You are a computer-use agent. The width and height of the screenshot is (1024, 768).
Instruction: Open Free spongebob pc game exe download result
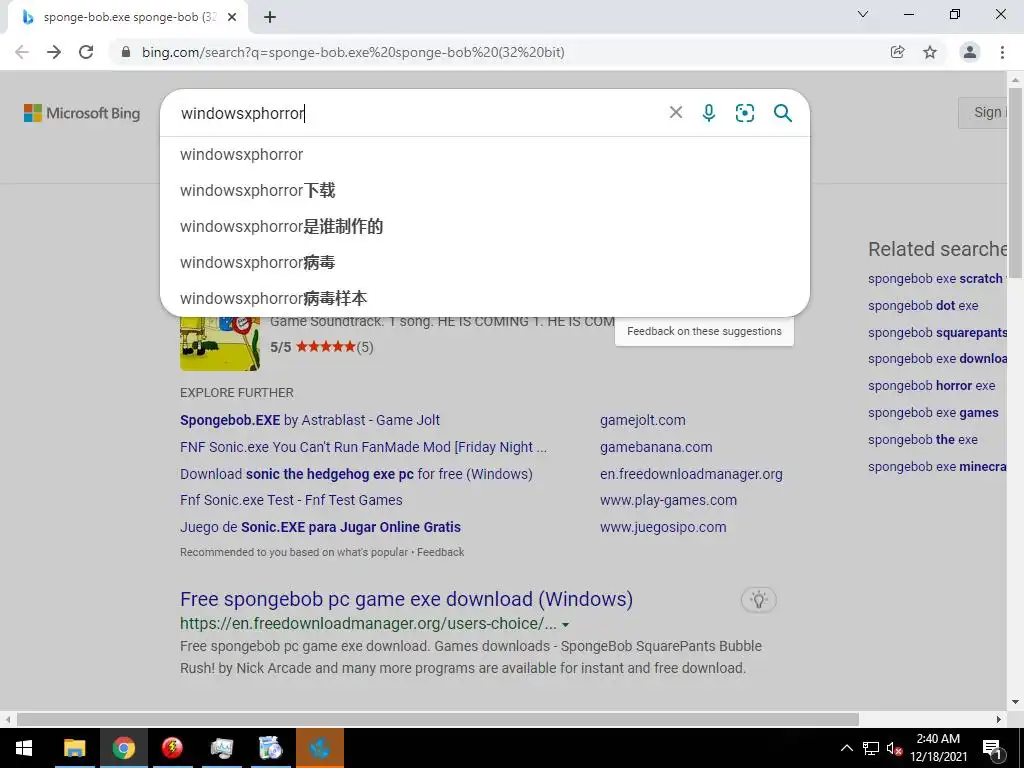click(406, 599)
